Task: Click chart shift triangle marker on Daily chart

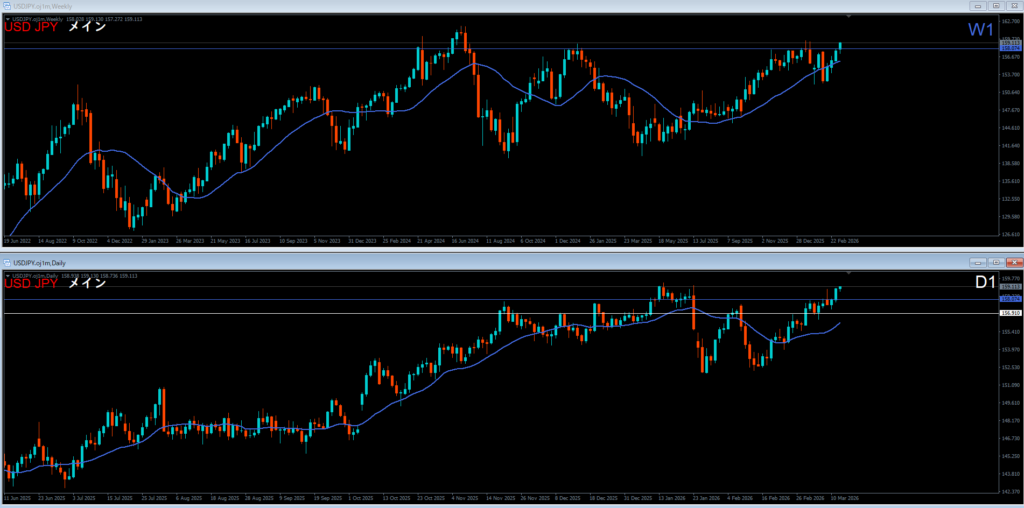Action: 849,273
